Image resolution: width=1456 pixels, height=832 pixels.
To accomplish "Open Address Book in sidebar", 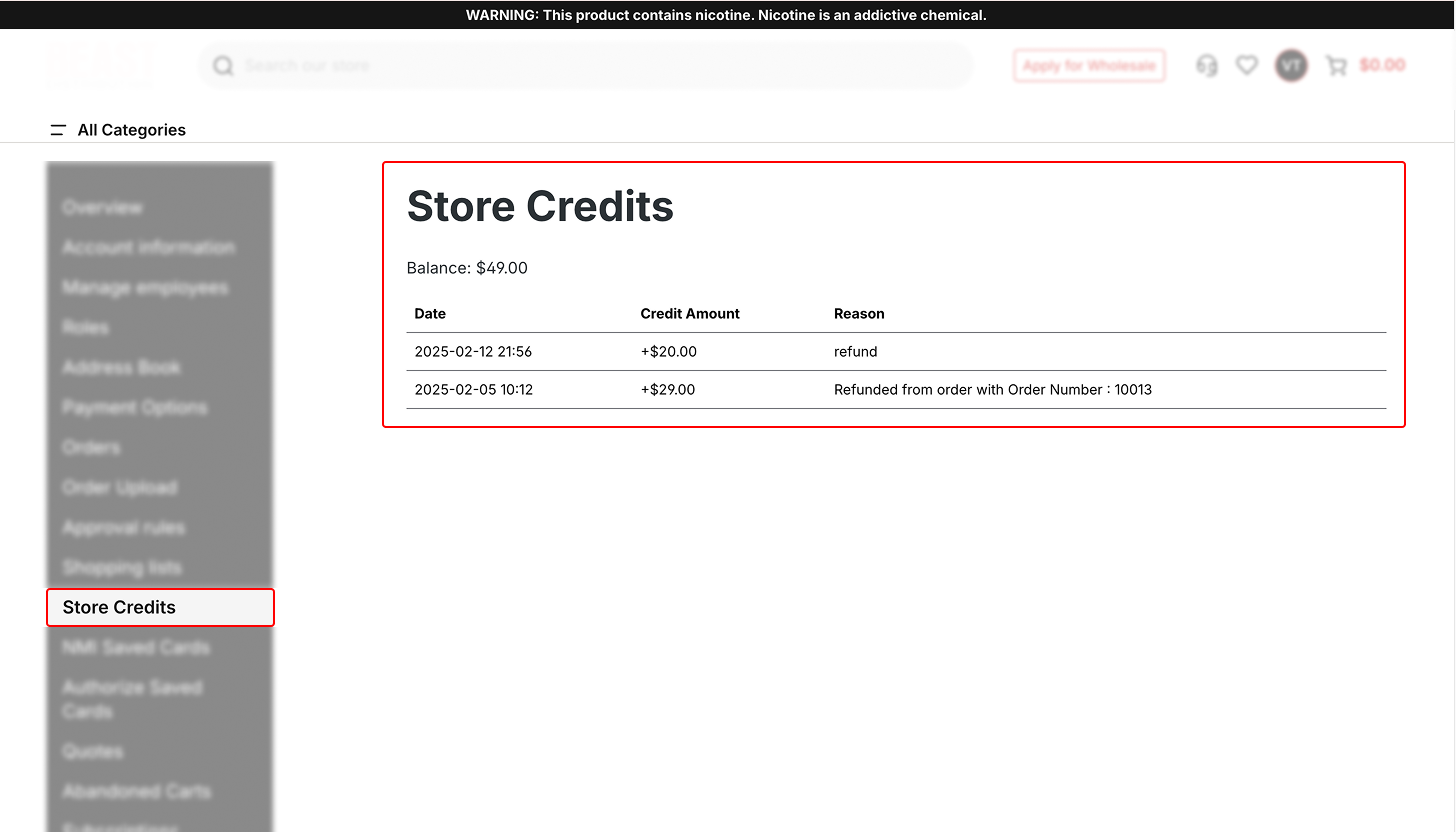I will [121, 367].
